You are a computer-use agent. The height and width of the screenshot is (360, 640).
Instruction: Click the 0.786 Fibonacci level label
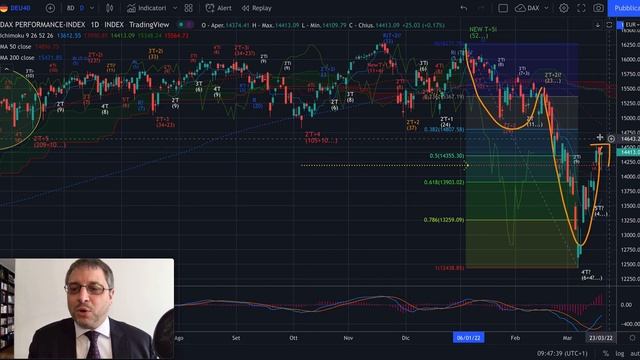(x=444, y=220)
